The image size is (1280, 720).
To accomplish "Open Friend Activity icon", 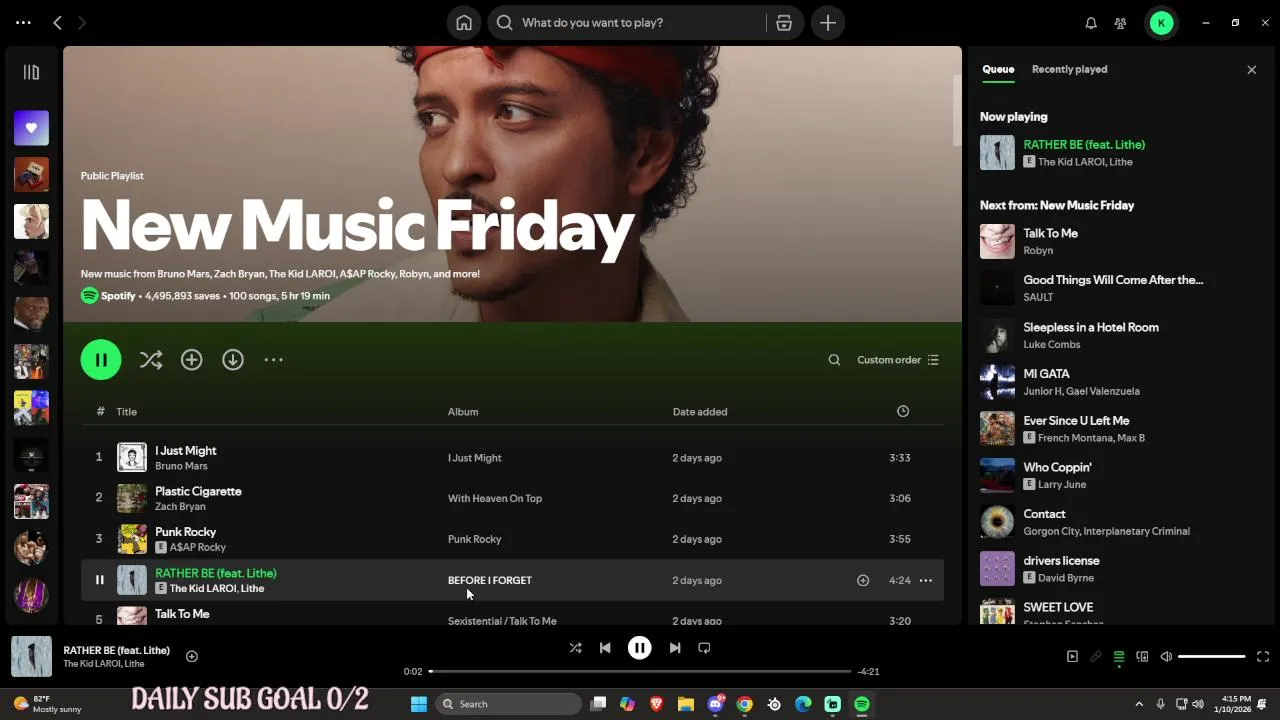I will 1121,23.
